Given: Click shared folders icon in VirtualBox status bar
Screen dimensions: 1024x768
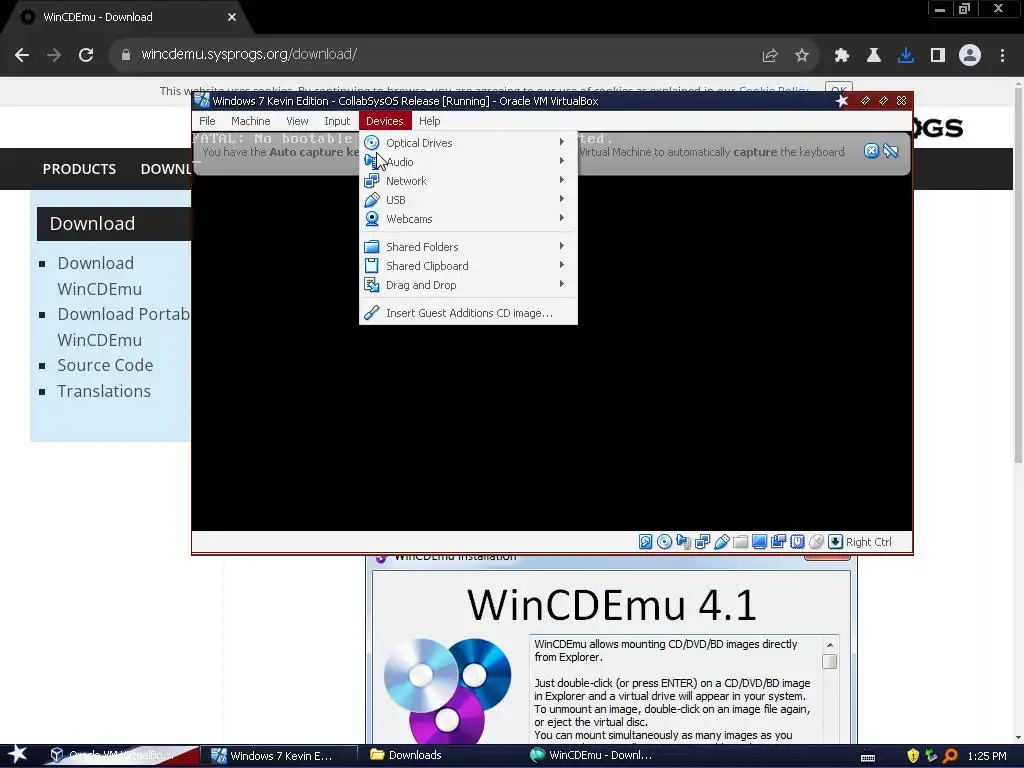Looking at the screenshot, I should point(740,541).
